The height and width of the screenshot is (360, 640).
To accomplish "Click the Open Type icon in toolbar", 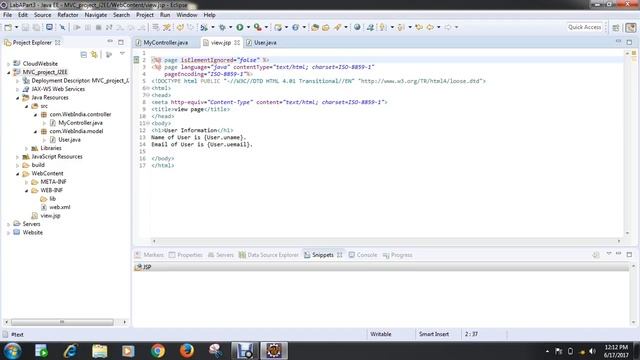I will 315,27.
